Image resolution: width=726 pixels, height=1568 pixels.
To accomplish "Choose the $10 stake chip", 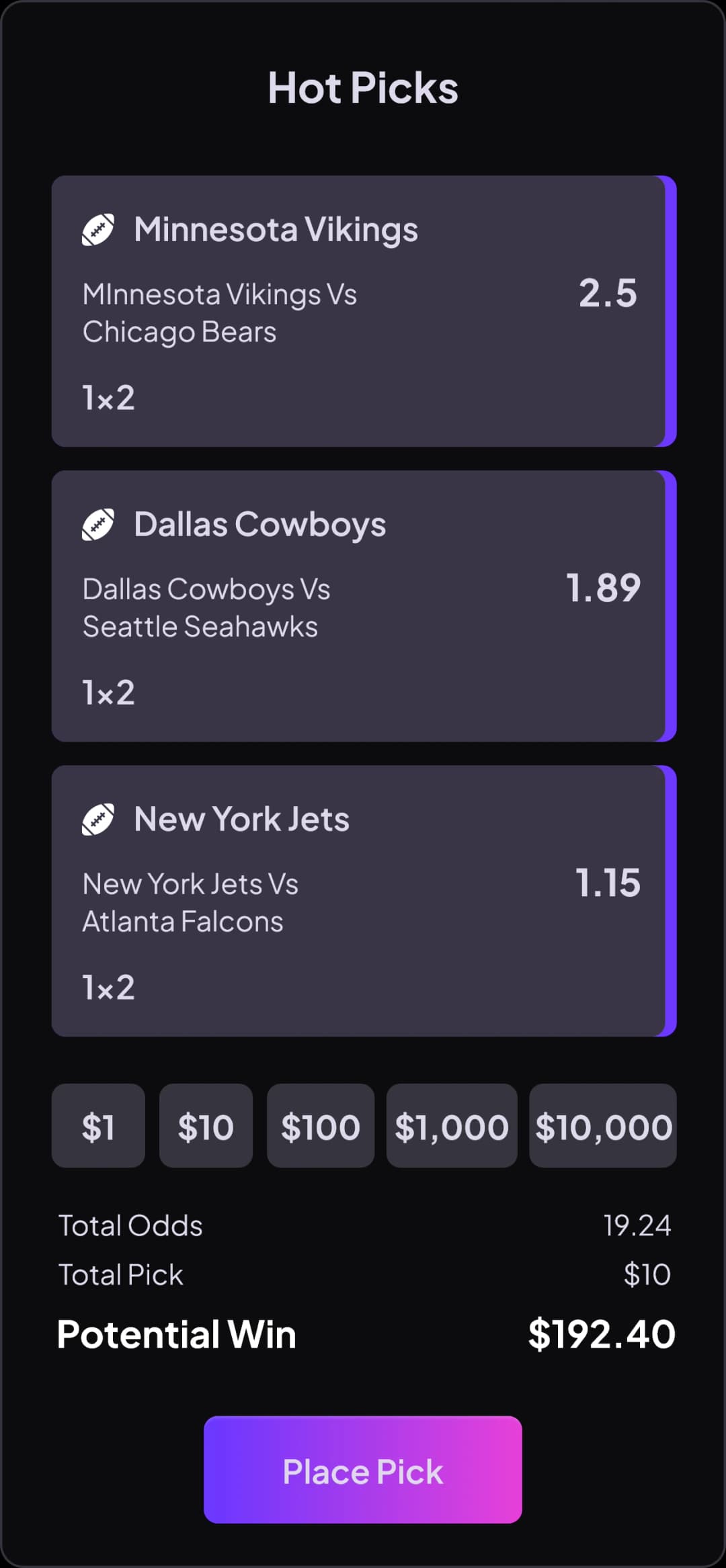I will pos(206,1125).
